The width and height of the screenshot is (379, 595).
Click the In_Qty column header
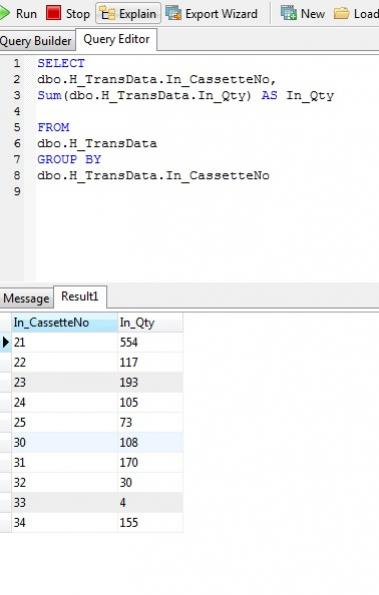[150, 323]
